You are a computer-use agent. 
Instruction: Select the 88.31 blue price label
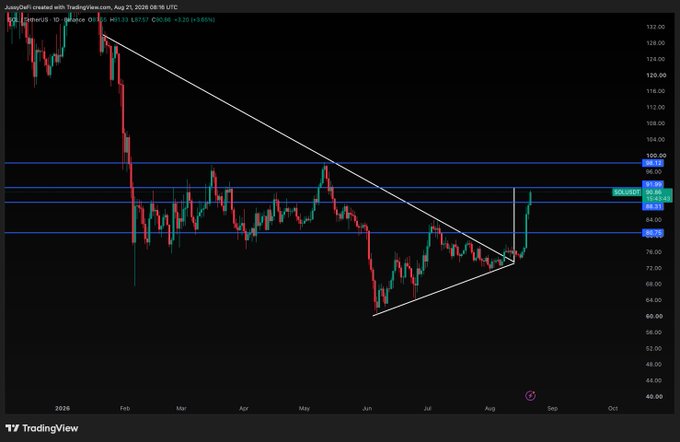(x=654, y=206)
